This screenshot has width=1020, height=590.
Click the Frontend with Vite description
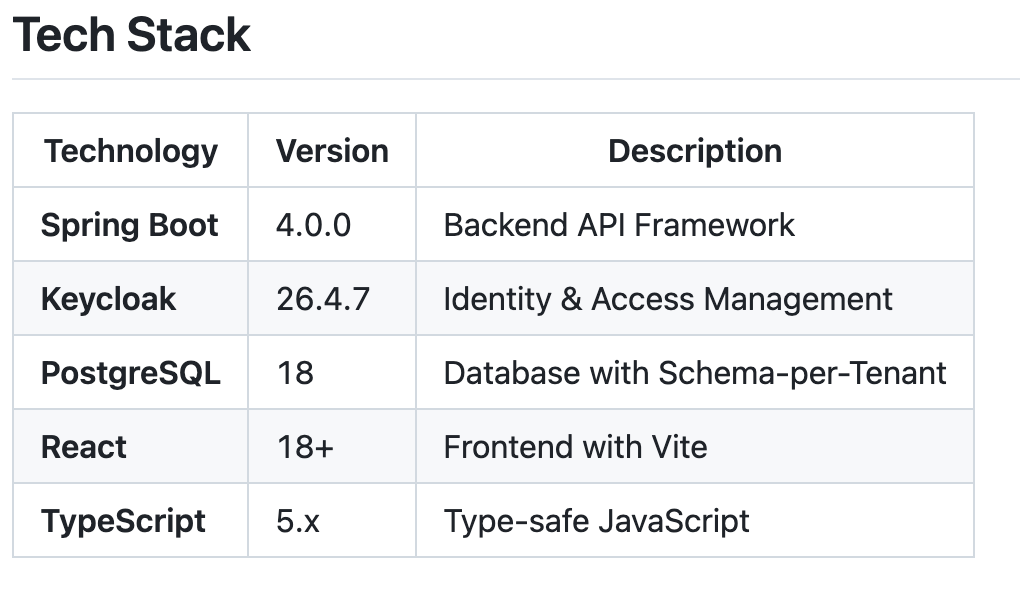(x=575, y=447)
